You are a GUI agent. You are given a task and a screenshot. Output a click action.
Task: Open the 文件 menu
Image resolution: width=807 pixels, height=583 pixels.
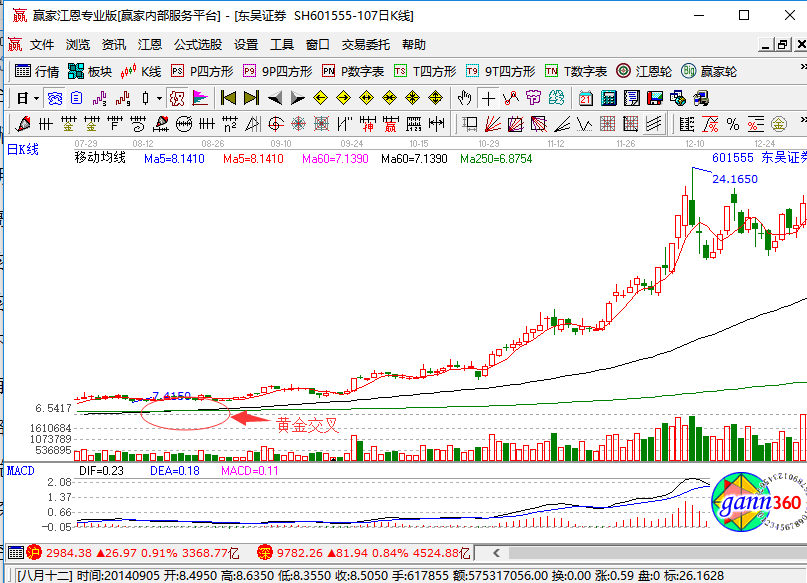point(42,45)
